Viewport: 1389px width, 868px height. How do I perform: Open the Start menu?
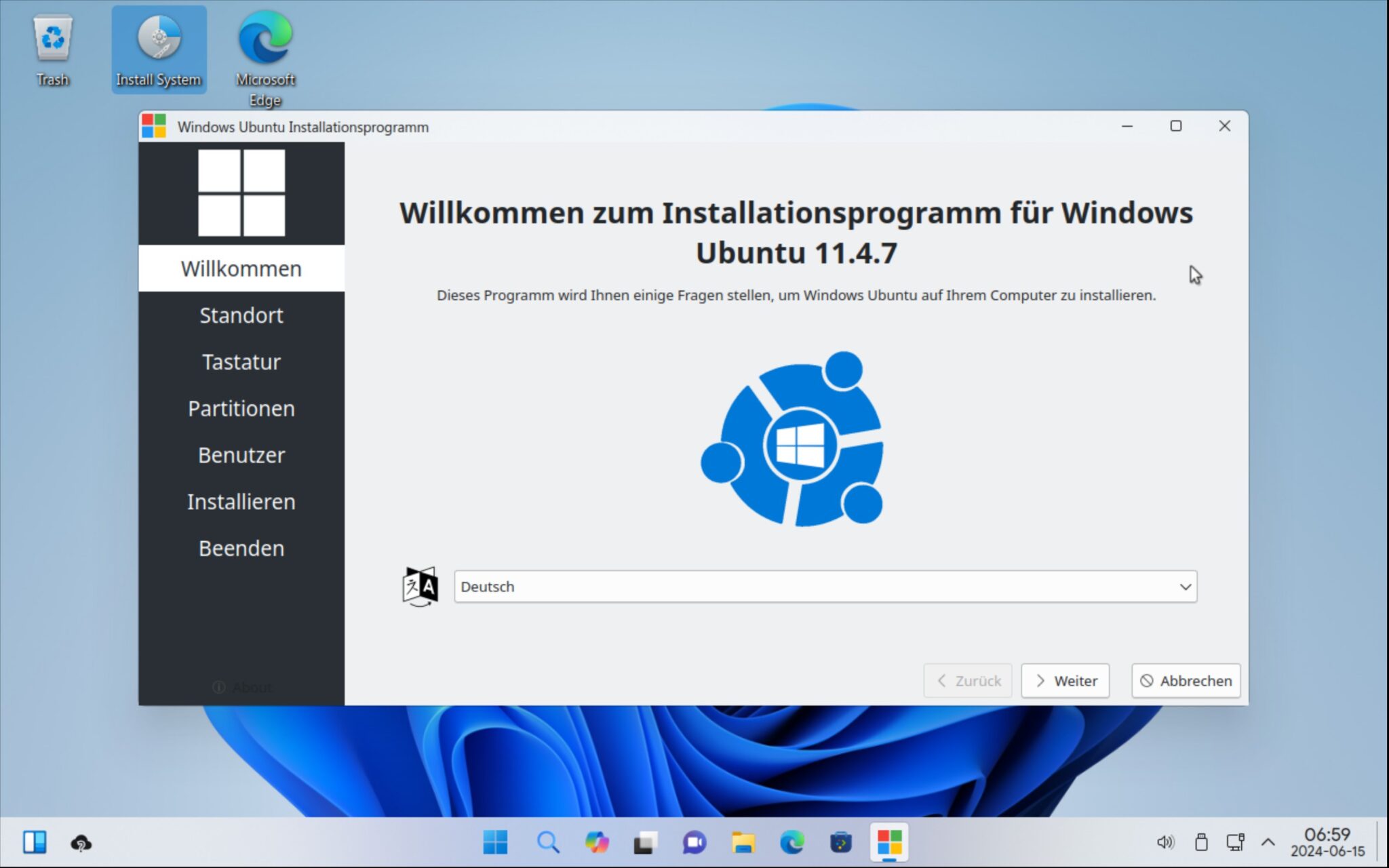coord(496,843)
